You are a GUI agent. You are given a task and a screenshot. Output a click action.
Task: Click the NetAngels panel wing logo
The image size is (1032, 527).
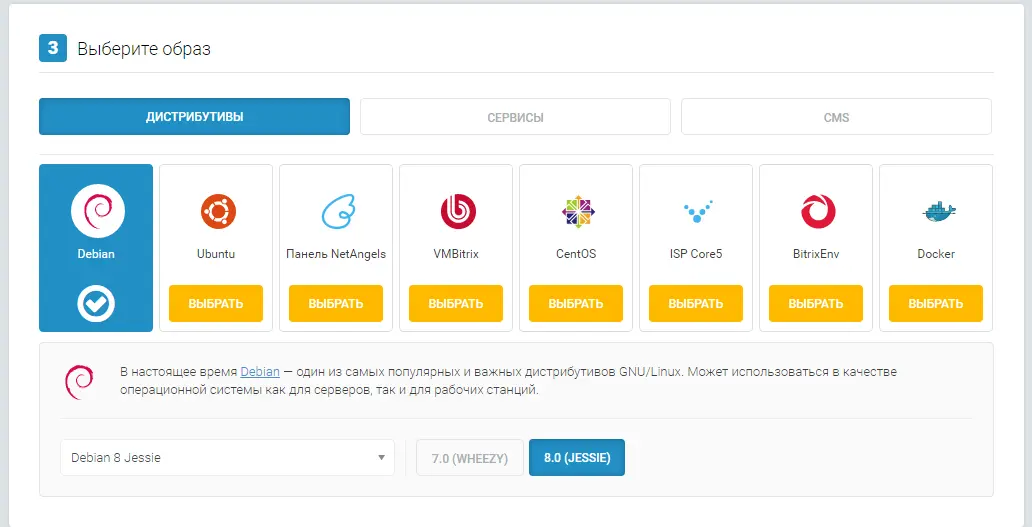[x=339, y=211]
